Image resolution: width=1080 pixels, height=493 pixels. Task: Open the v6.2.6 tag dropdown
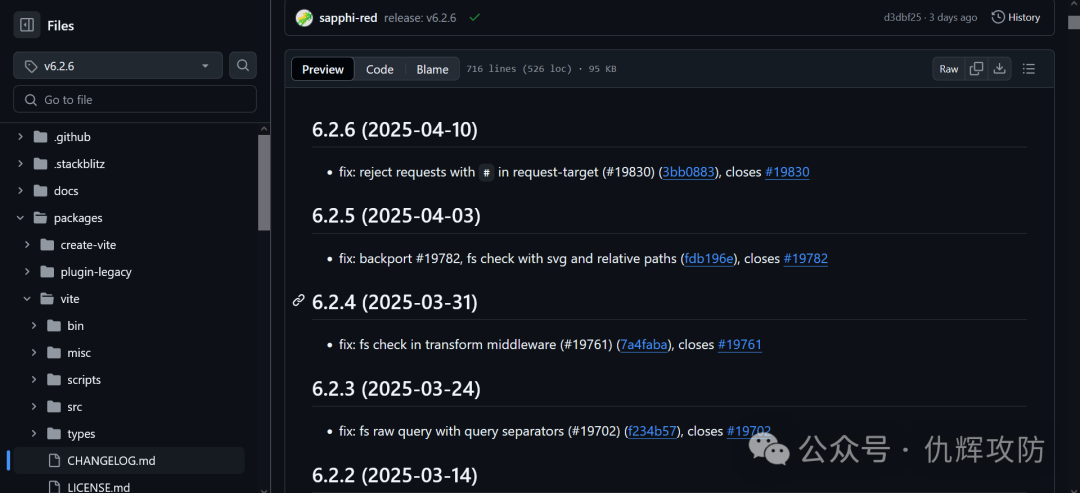click(x=118, y=65)
